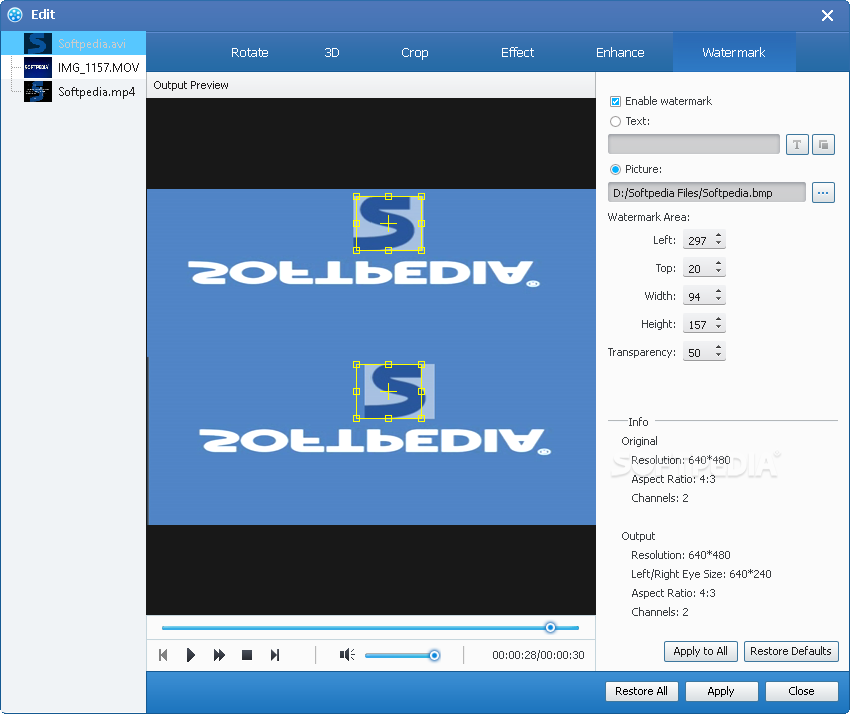Increase the Left value

(718, 236)
